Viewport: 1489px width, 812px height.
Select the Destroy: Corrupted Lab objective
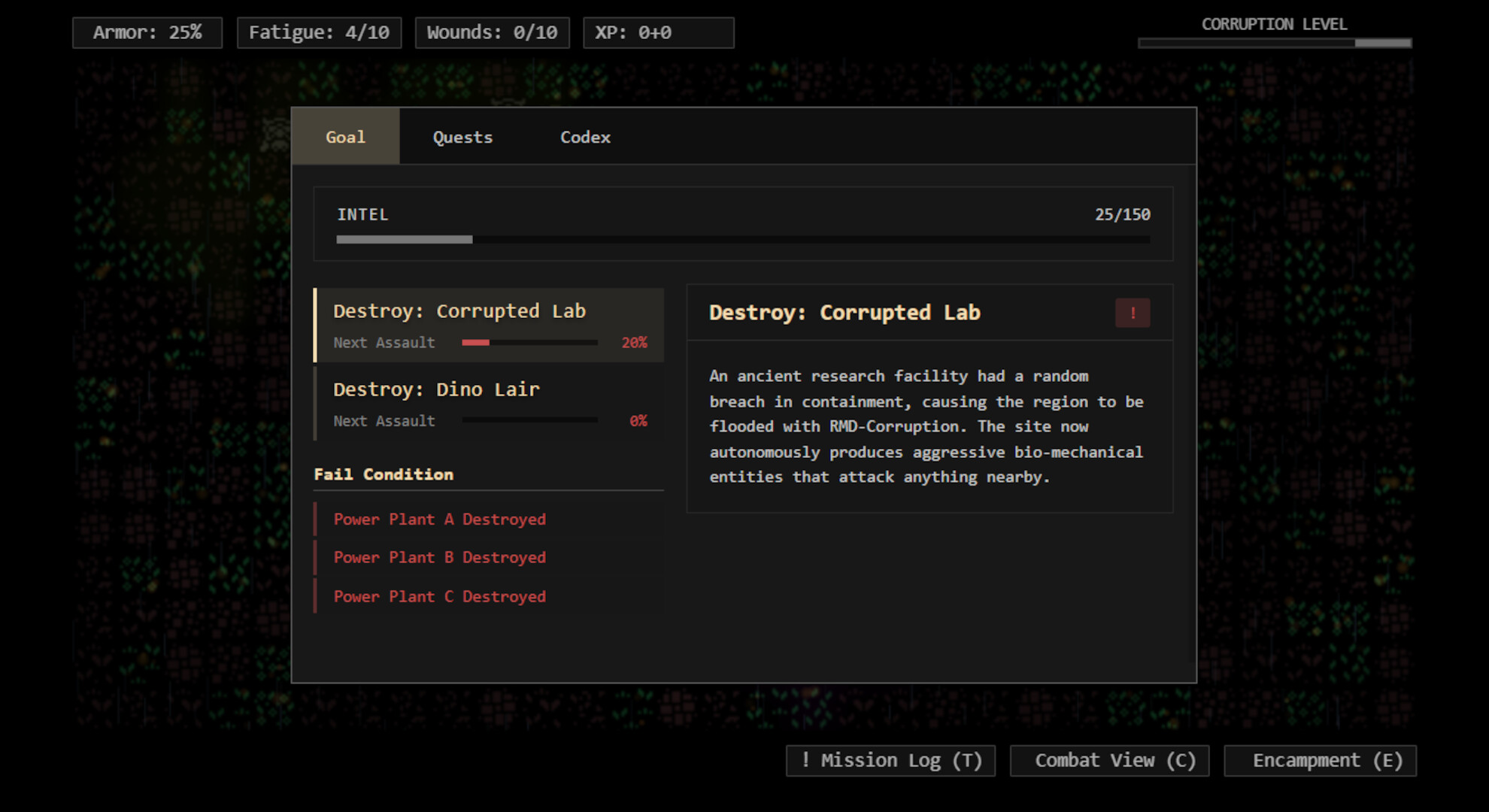coord(489,325)
